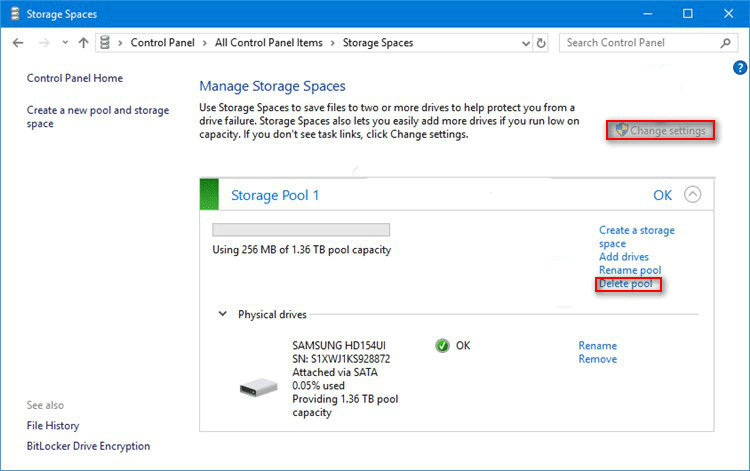Go up one folder level
The image size is (750, 471).
pos(83,43)
